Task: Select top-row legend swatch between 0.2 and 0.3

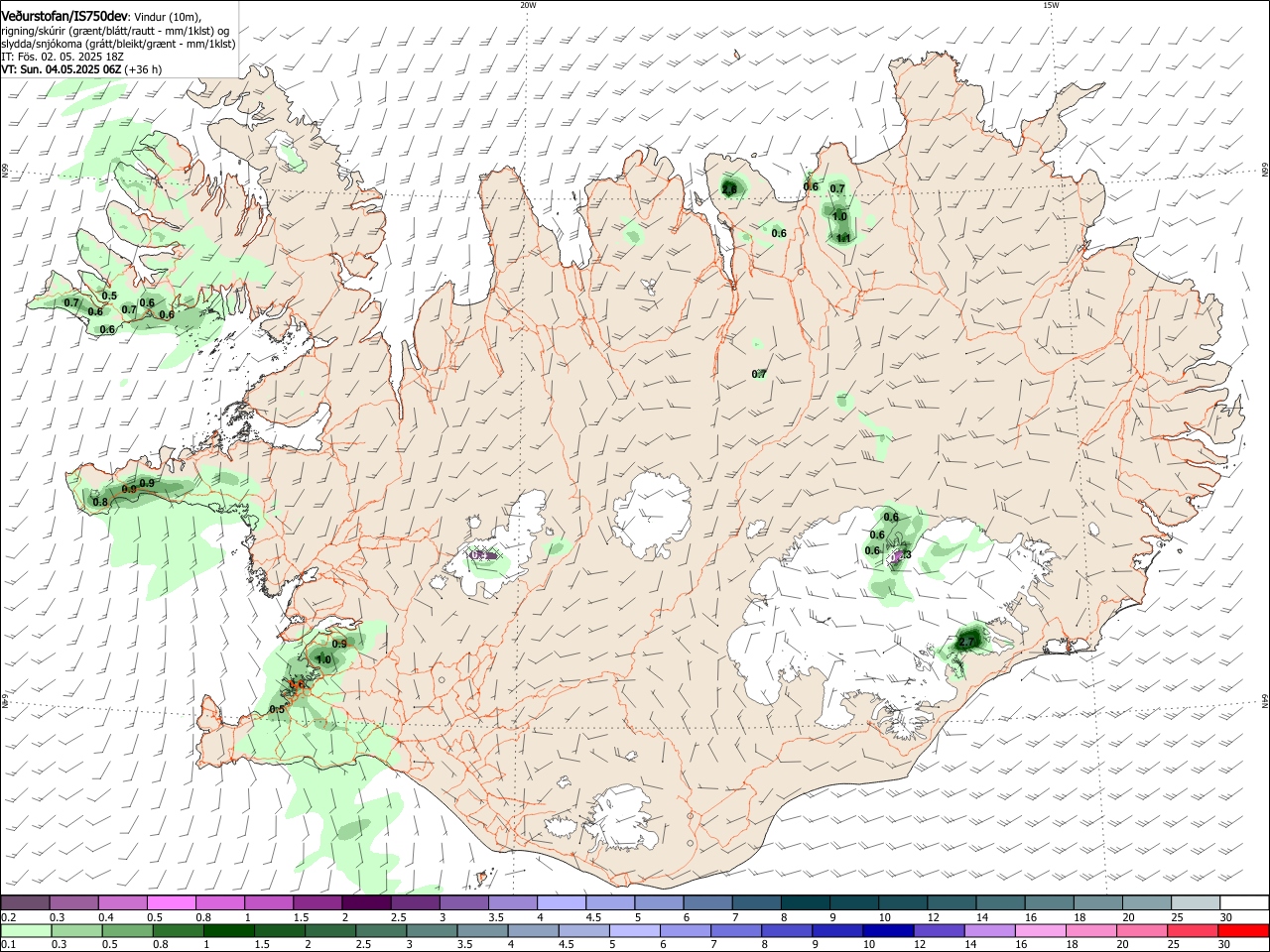Action: coord(25,903)
